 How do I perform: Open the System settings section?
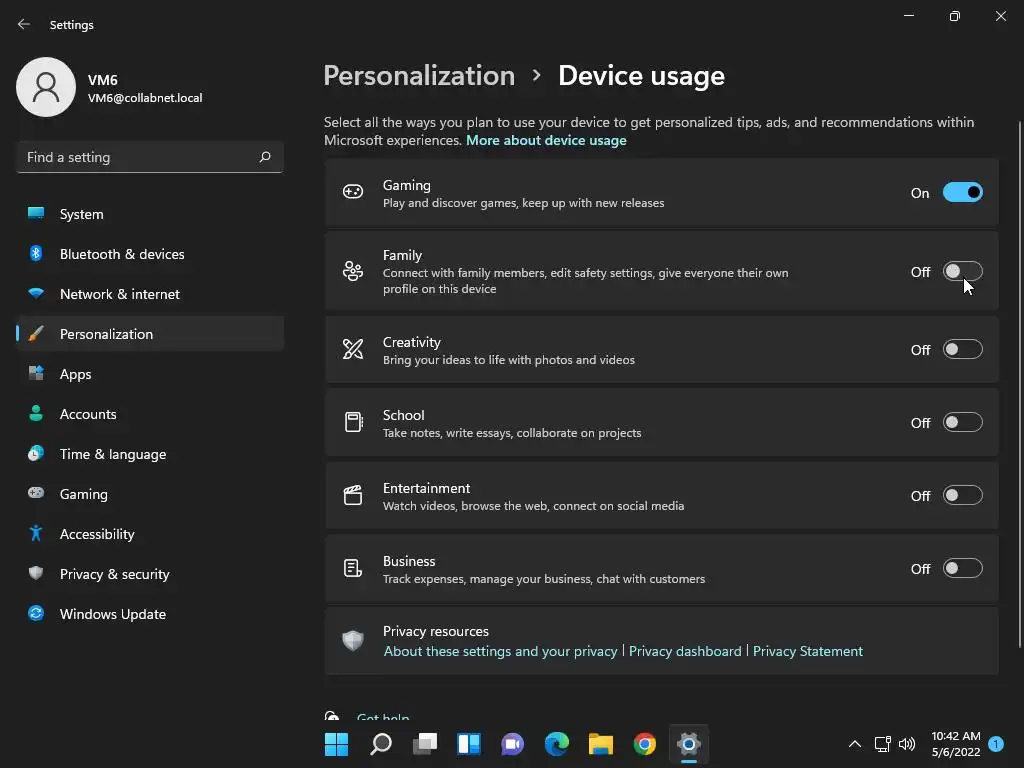click(81, 214)
